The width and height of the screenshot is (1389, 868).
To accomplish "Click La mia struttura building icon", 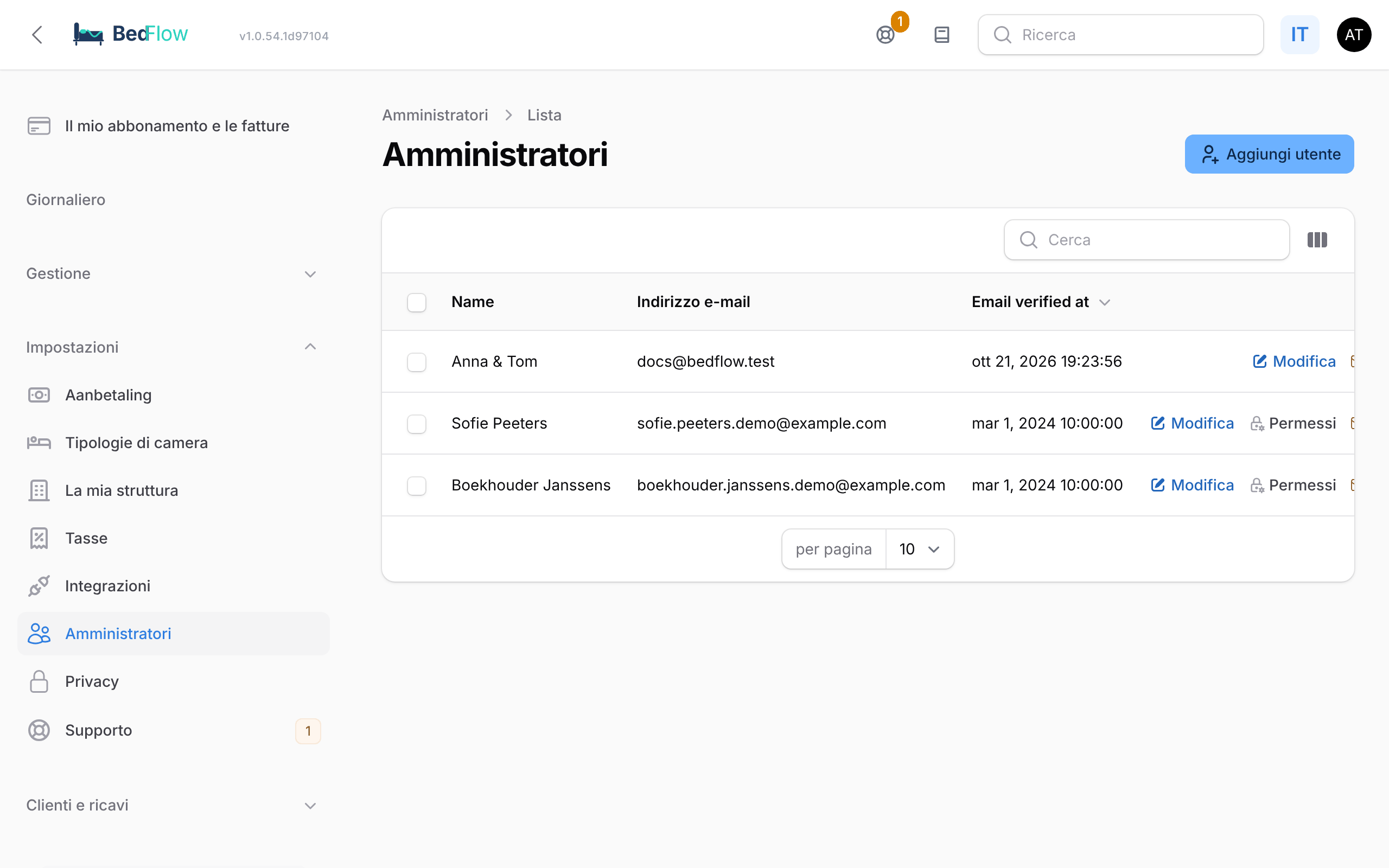I will (x=39, y=490).
